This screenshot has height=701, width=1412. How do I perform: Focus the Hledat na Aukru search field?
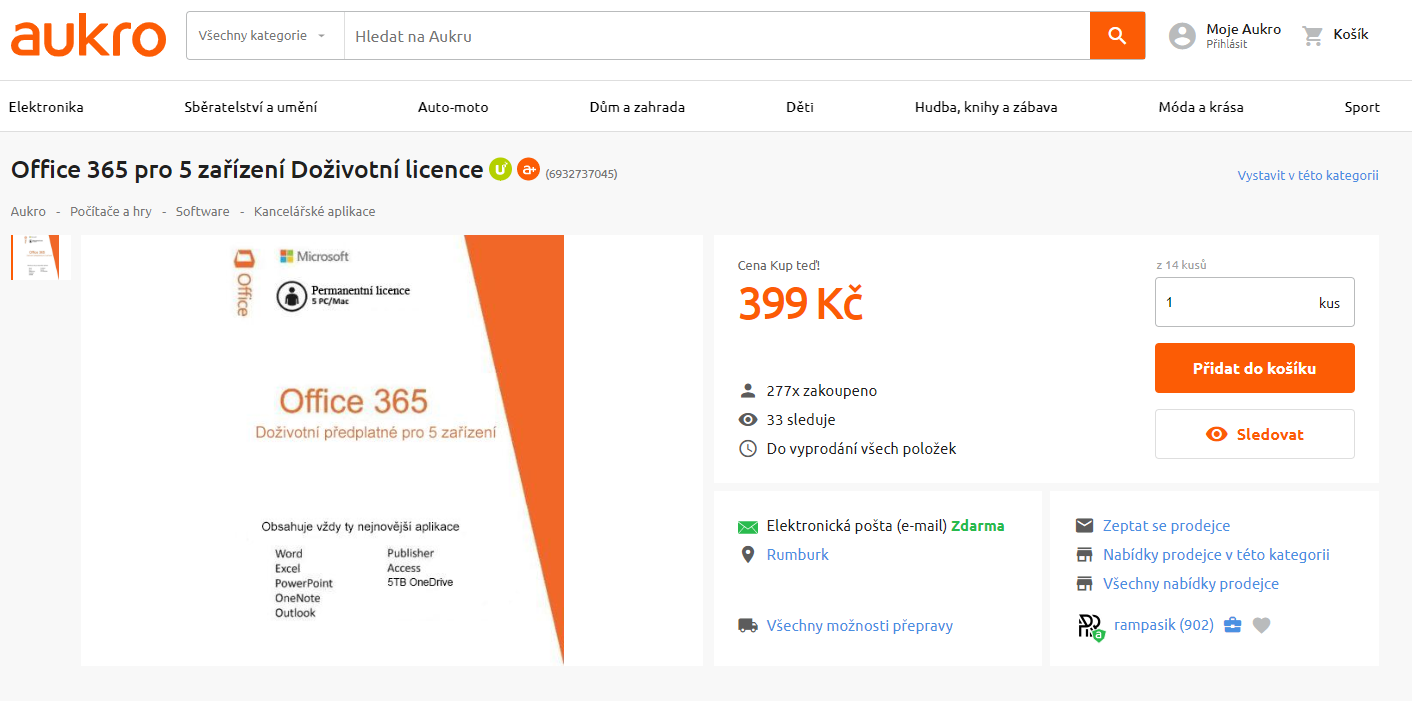[717, 36]
